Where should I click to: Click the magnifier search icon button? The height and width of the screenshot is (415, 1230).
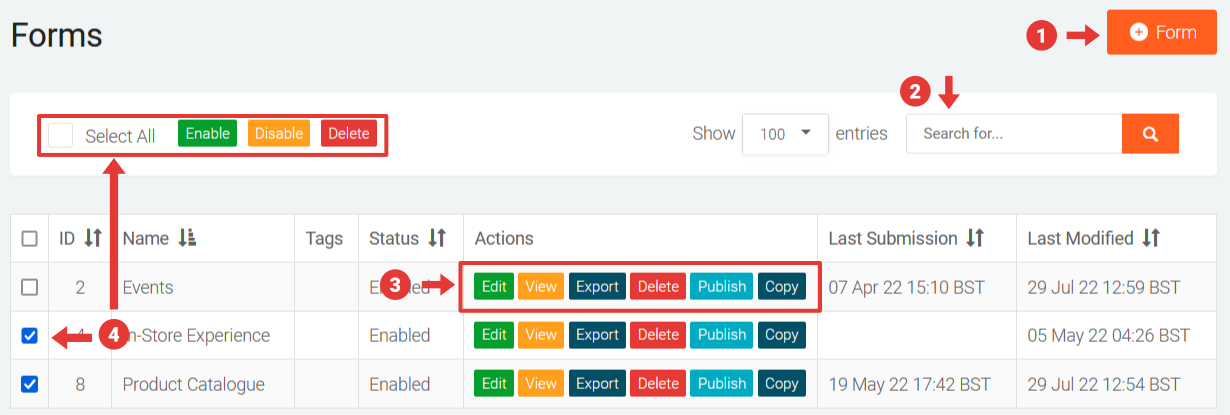point(1150,134)
